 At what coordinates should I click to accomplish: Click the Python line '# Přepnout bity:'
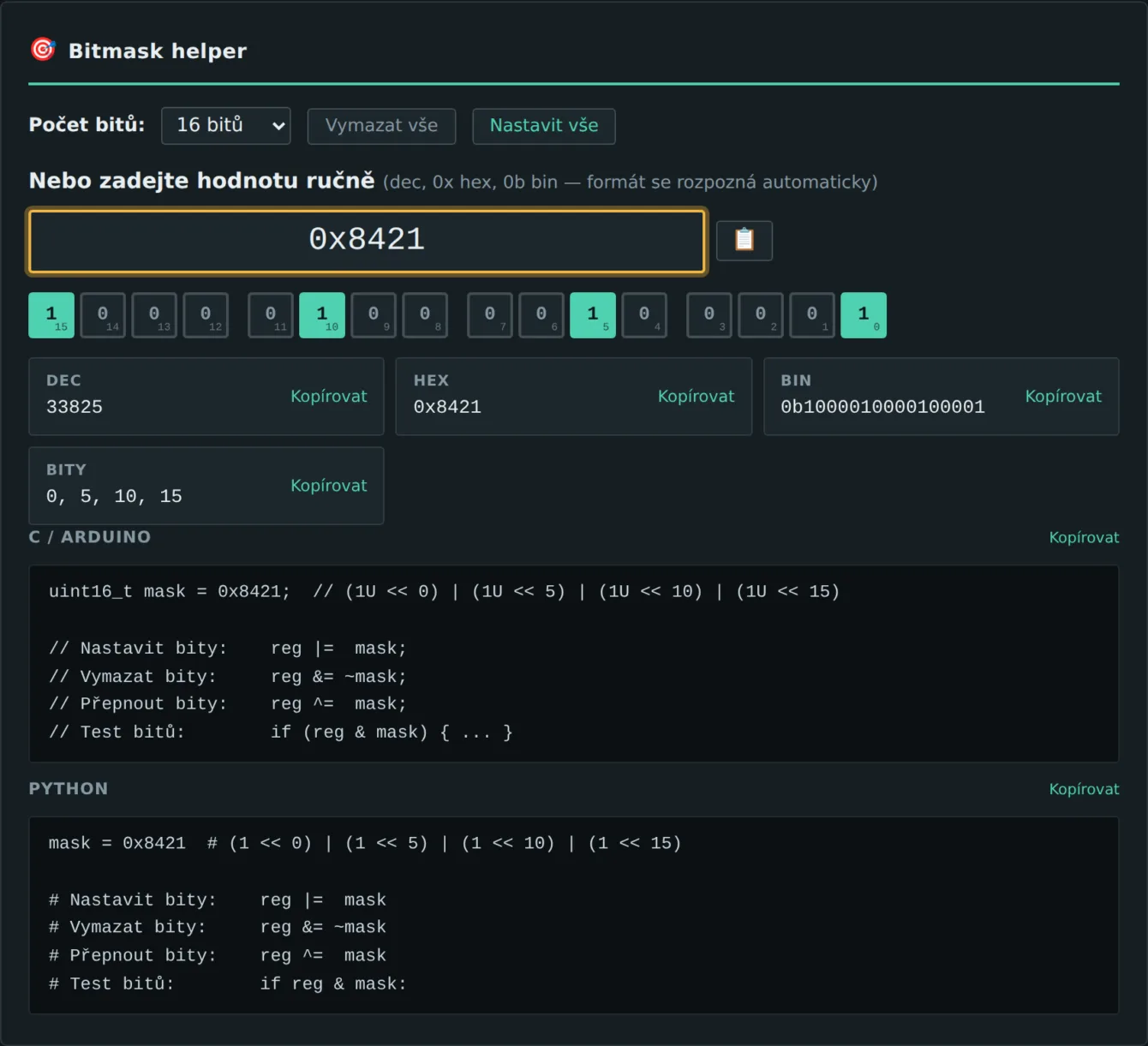(x=133, y=956)
